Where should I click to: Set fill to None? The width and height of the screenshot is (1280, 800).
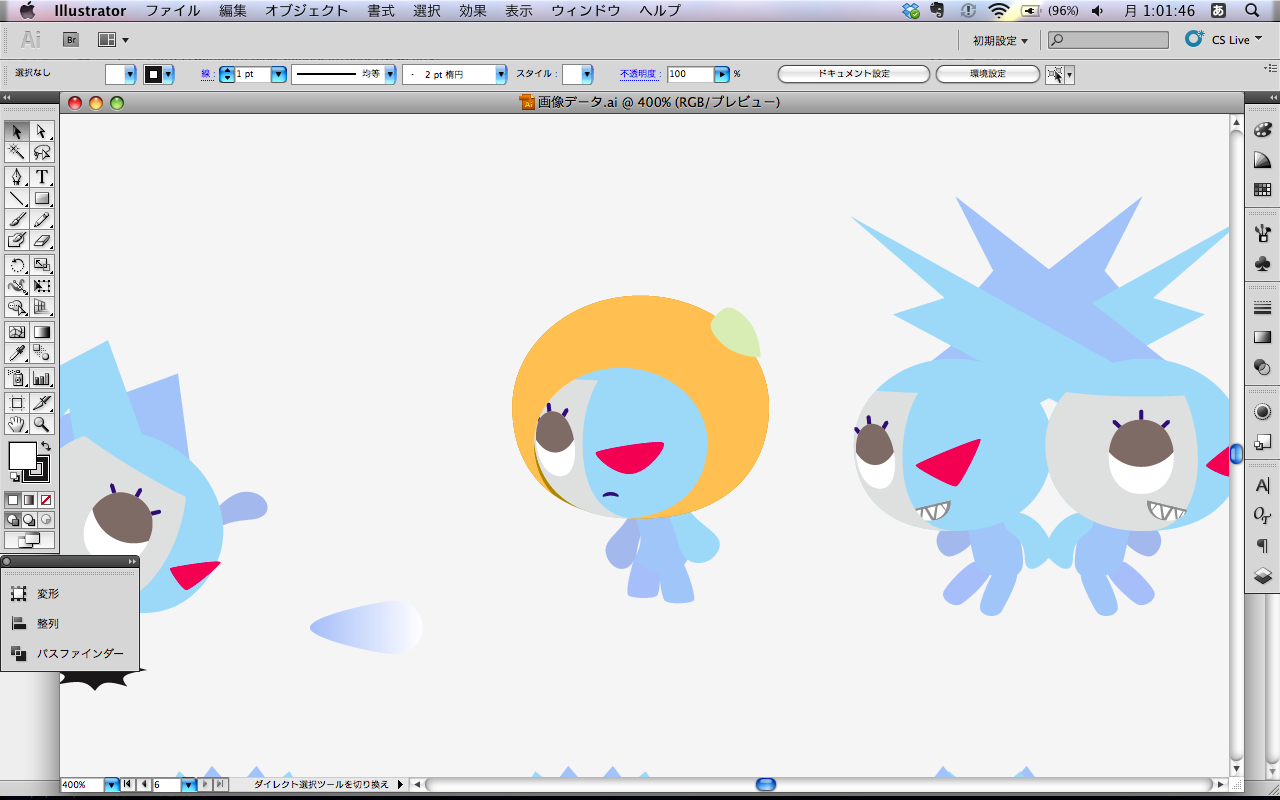click(46, 499)
